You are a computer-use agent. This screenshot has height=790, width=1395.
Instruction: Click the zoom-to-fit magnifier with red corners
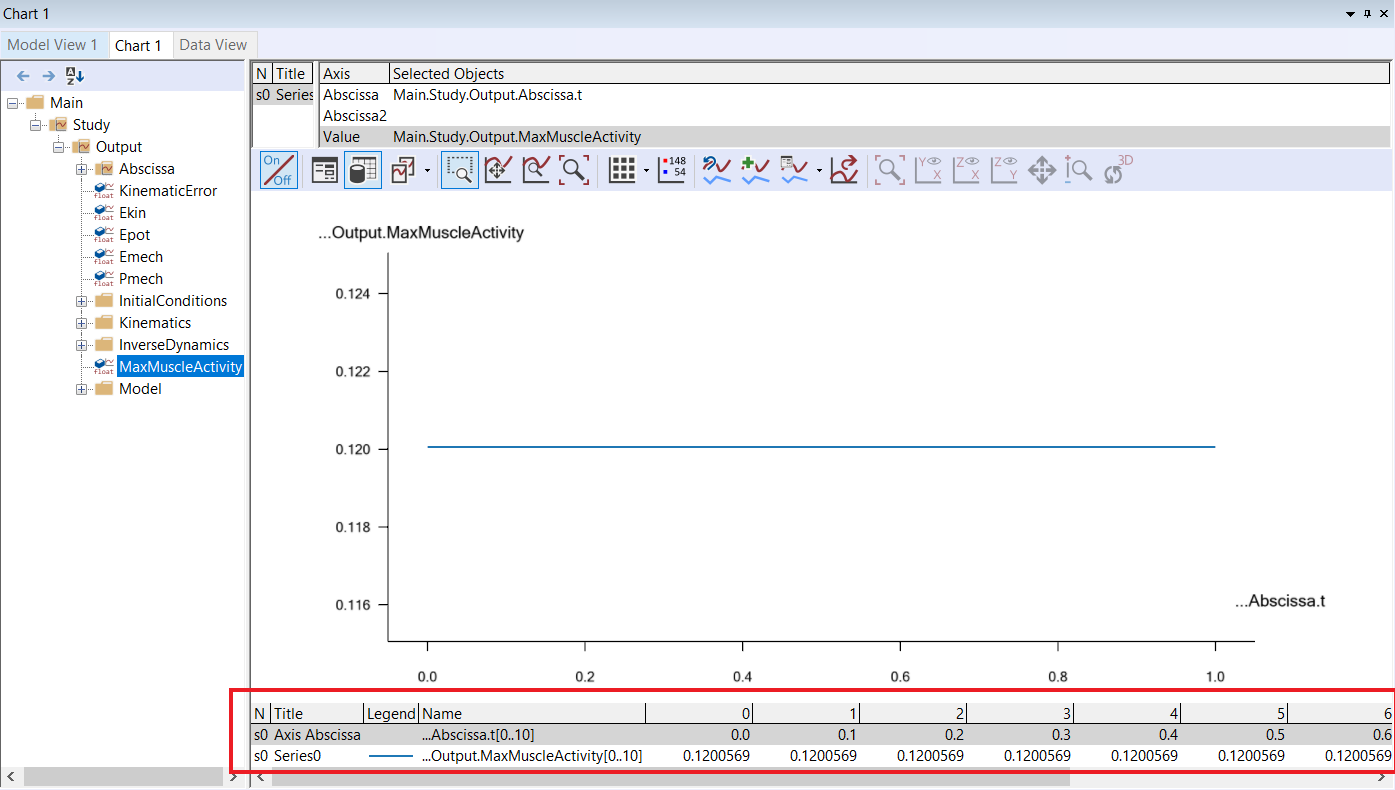pyautogui.click(x=574, y=170)
